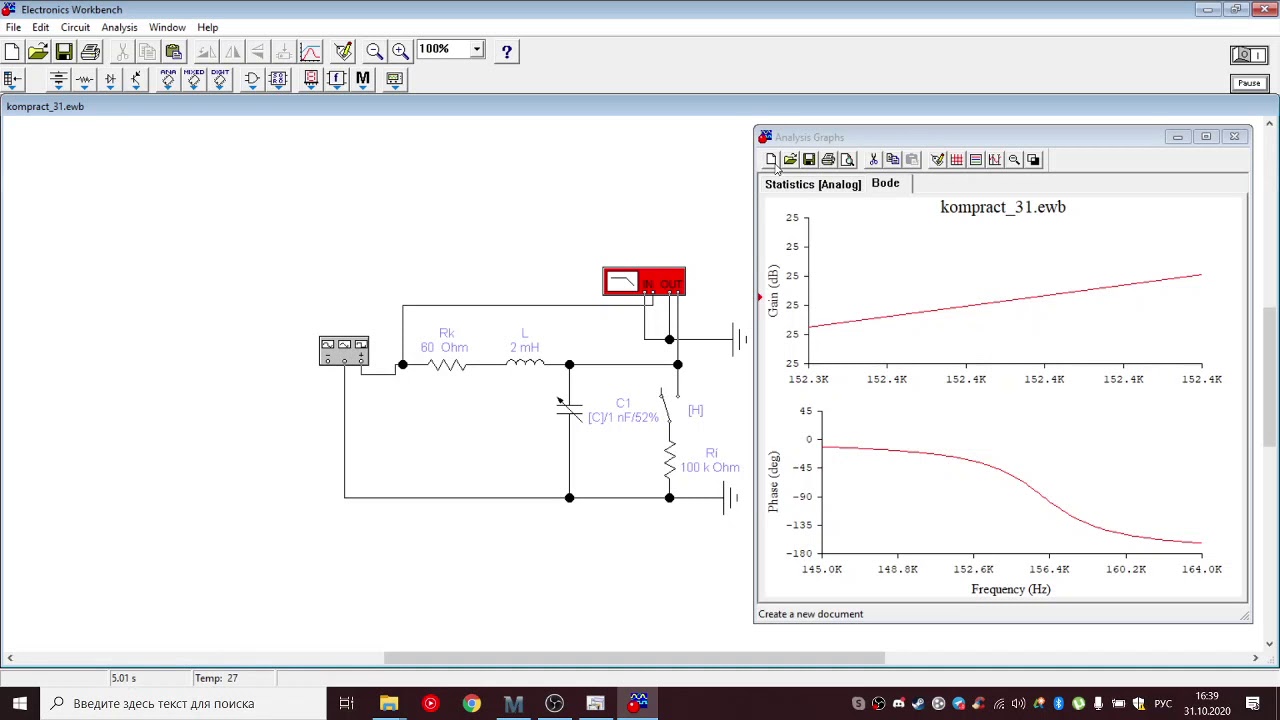Expand the Diodes parts bin

coord(110,79)
